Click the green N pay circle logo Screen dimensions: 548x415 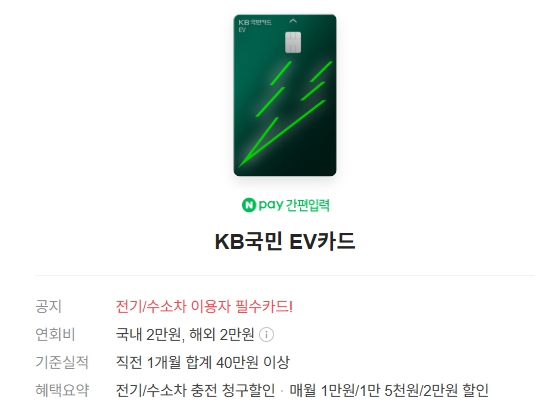point(248,205)
